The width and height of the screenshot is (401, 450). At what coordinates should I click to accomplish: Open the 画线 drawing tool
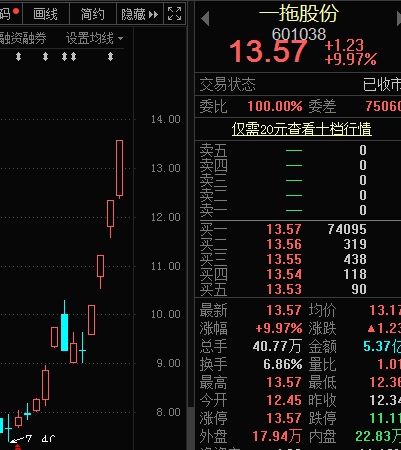click(46, 14)
